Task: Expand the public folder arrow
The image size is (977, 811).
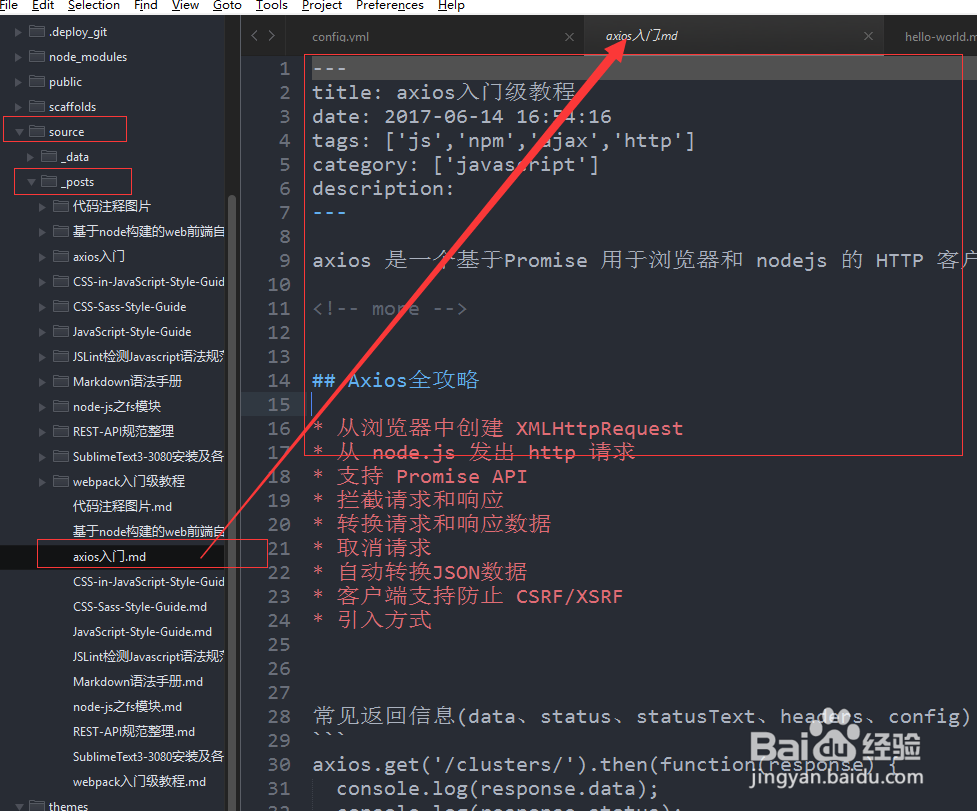Action: click(x=18, y=82)
